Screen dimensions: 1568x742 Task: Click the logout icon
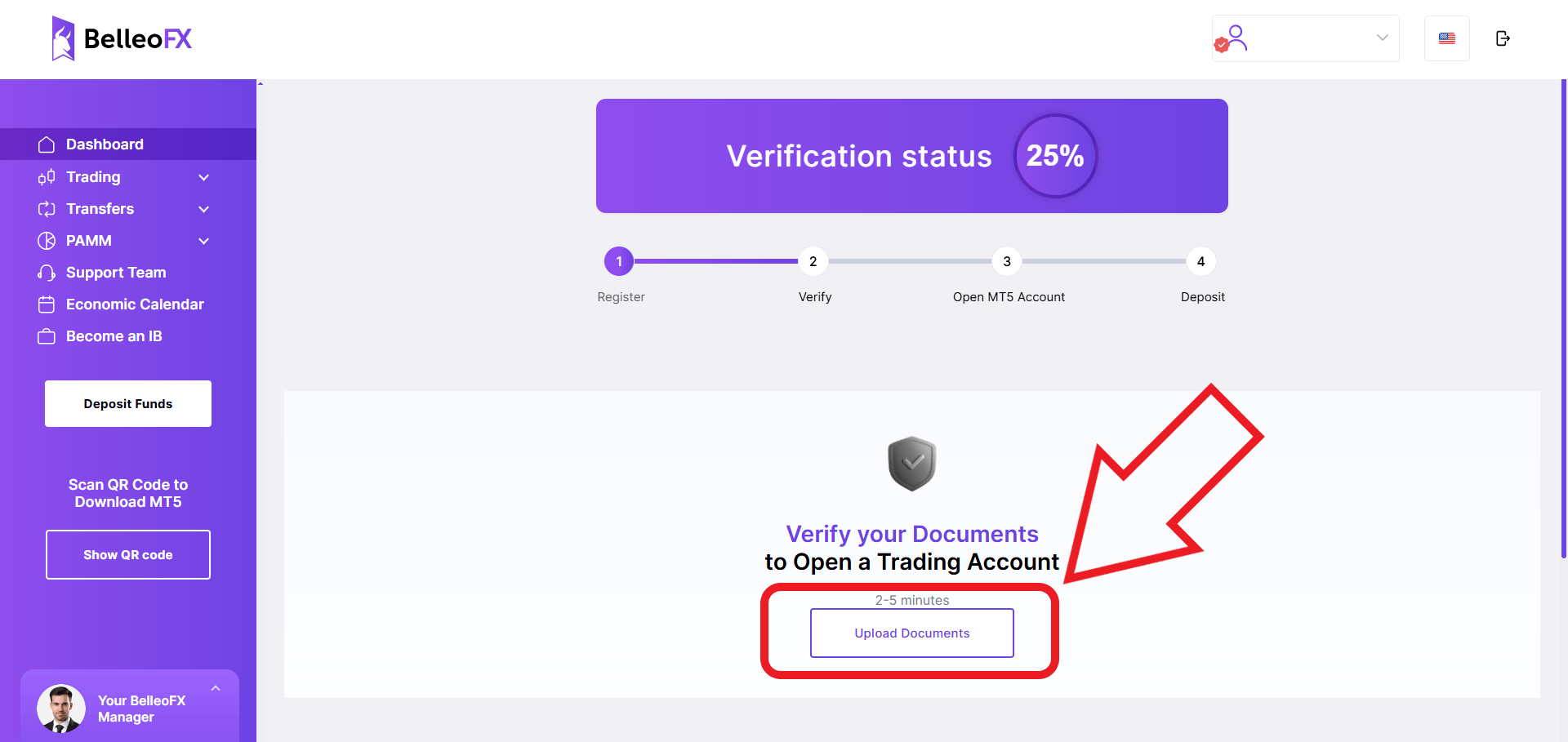[1503, 38]
